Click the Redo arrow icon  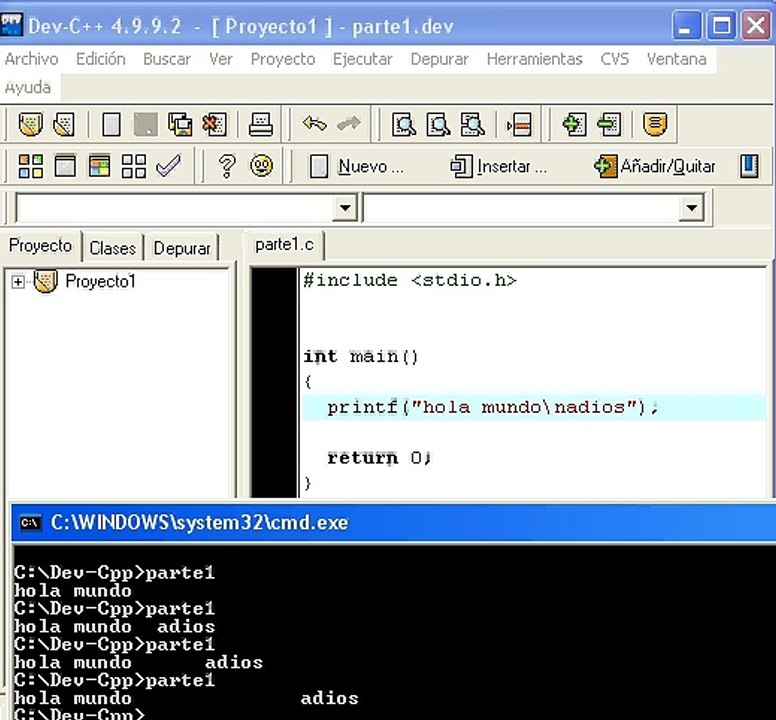coord(349,123)
